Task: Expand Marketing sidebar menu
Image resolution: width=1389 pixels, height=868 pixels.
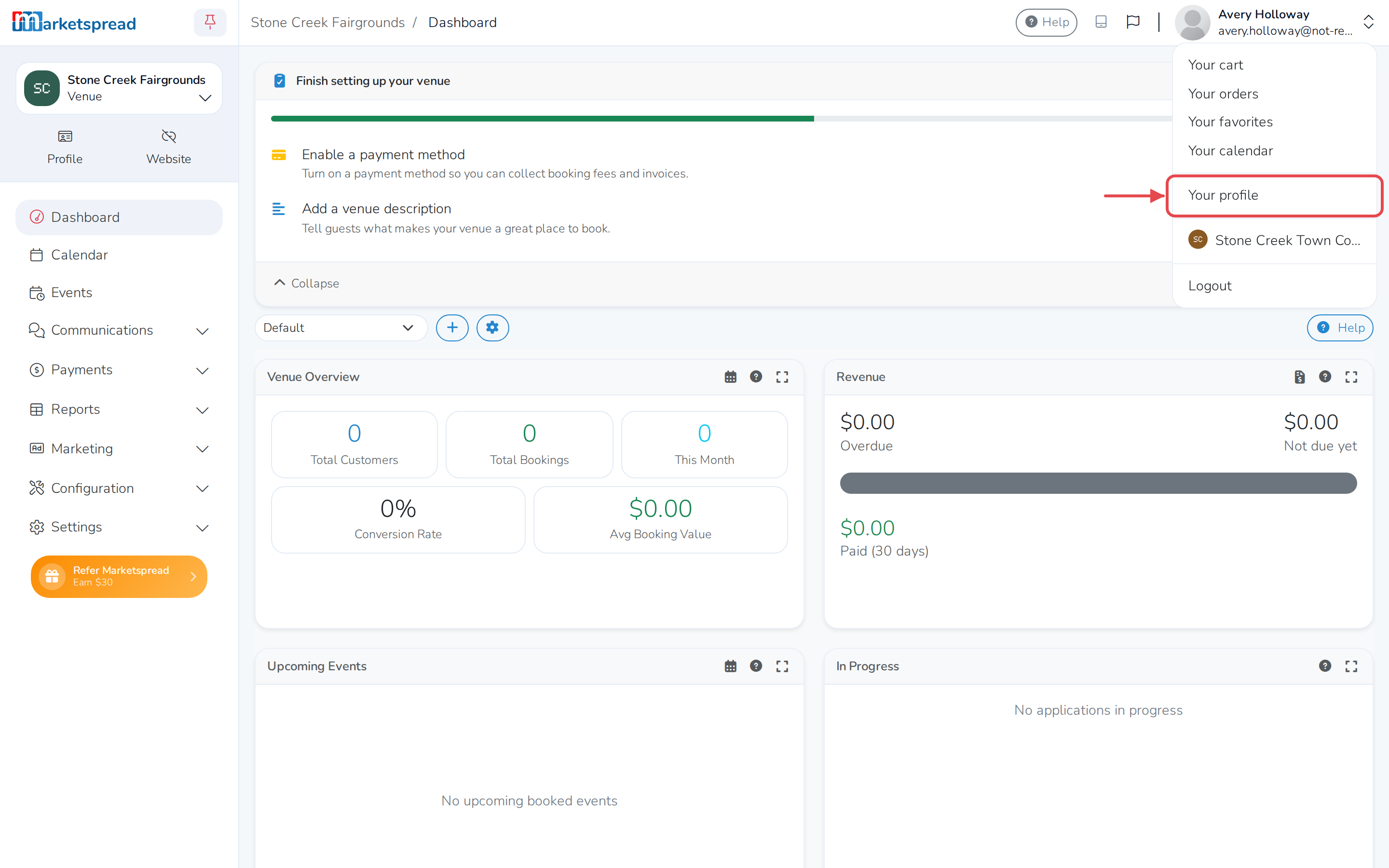Action: click(x=119, y=448)
